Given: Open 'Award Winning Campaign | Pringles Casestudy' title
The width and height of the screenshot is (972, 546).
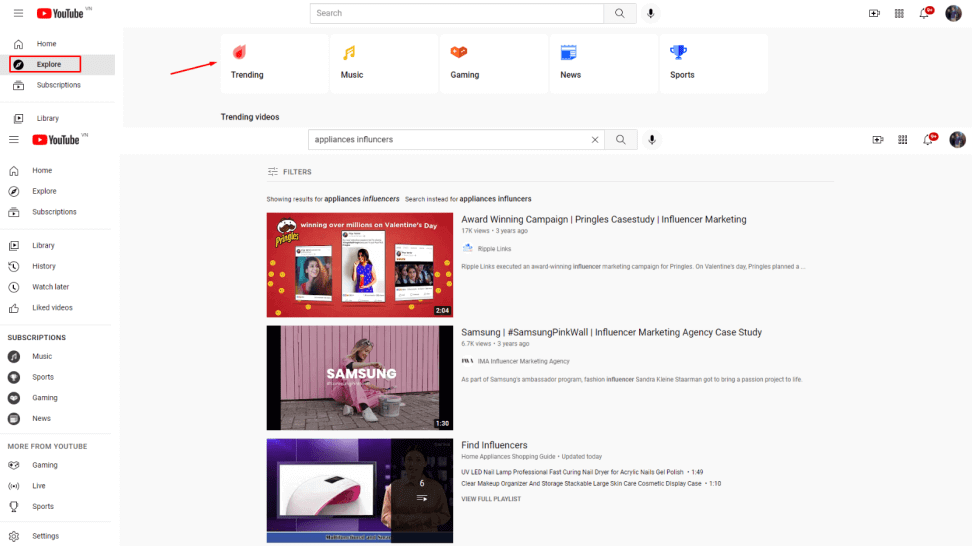Looking at the screenshot, I should pyautogui.click(x=604, y=219).
